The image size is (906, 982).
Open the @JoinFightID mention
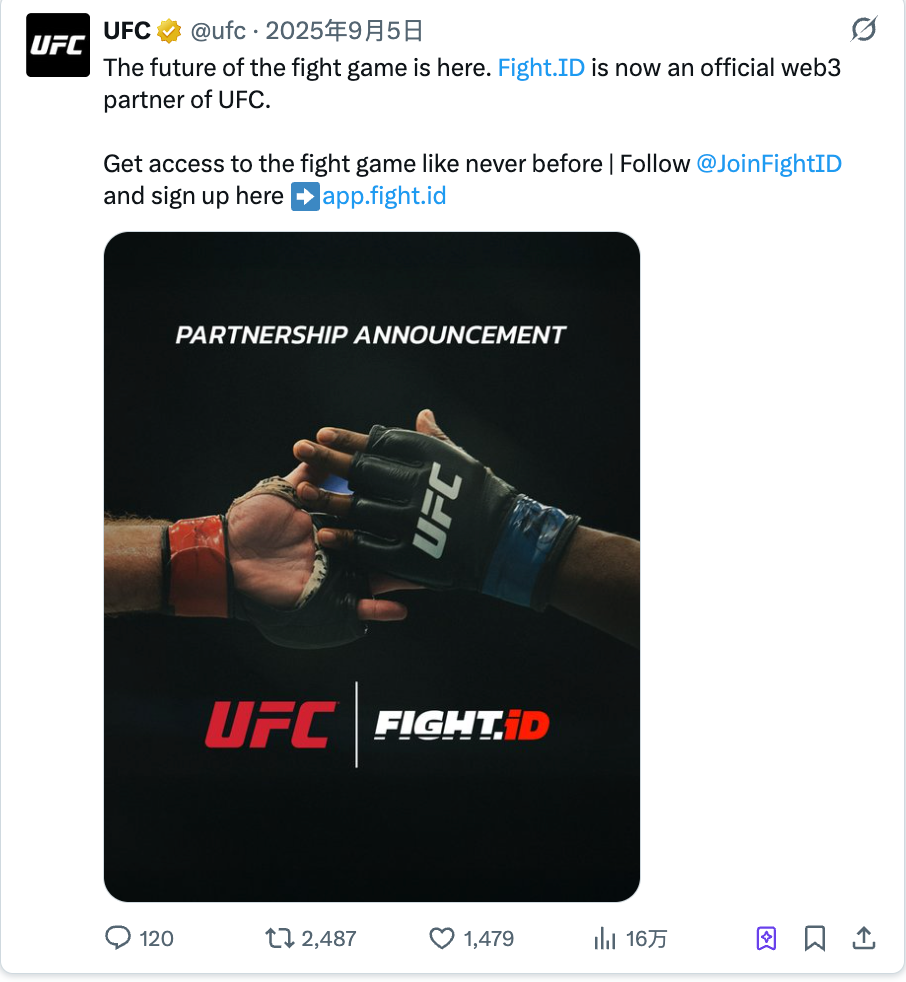coord(769,163)
